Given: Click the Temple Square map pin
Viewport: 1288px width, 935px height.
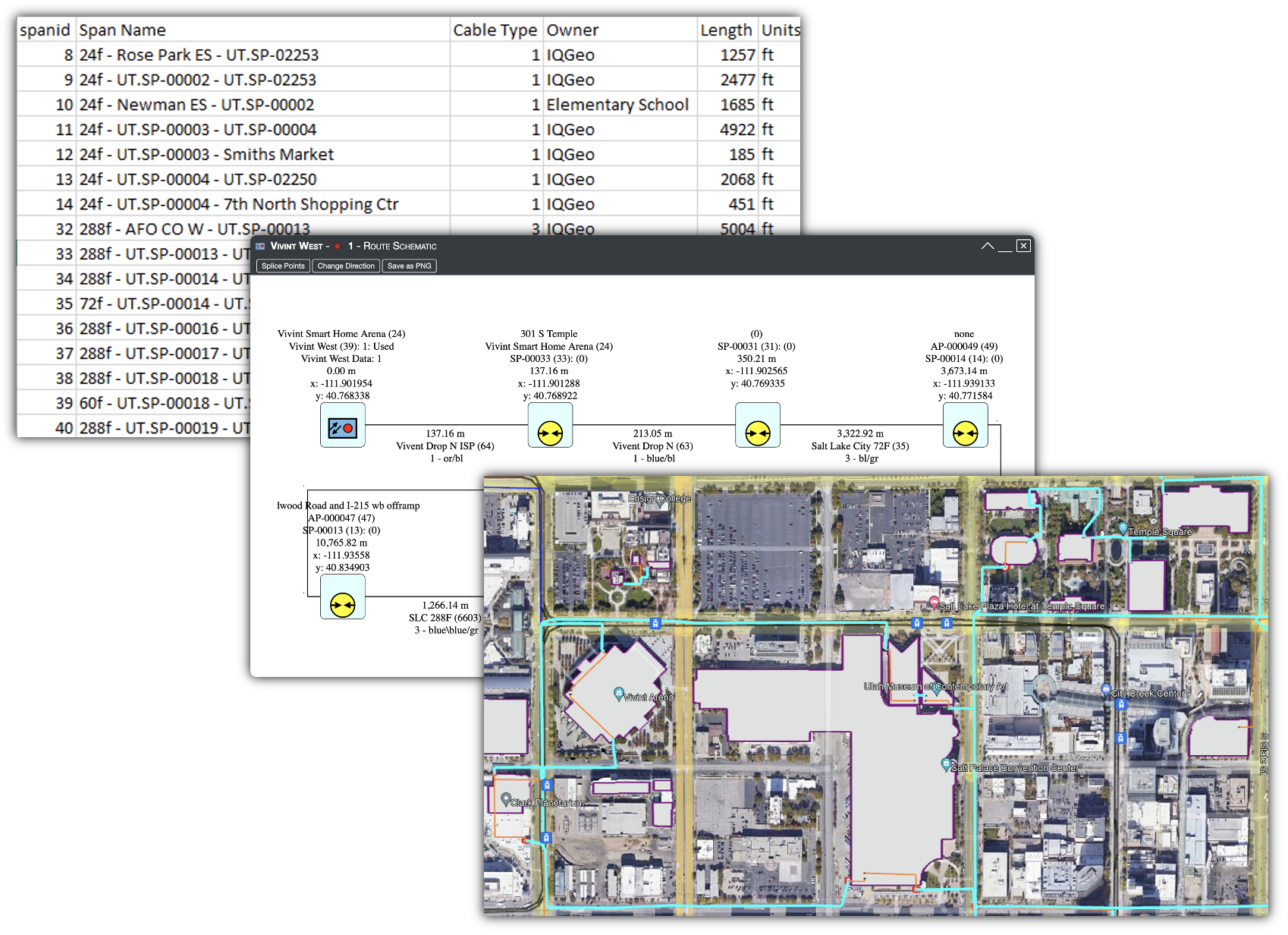Looking at the screenshot, I should click(x=1123, y=527).
